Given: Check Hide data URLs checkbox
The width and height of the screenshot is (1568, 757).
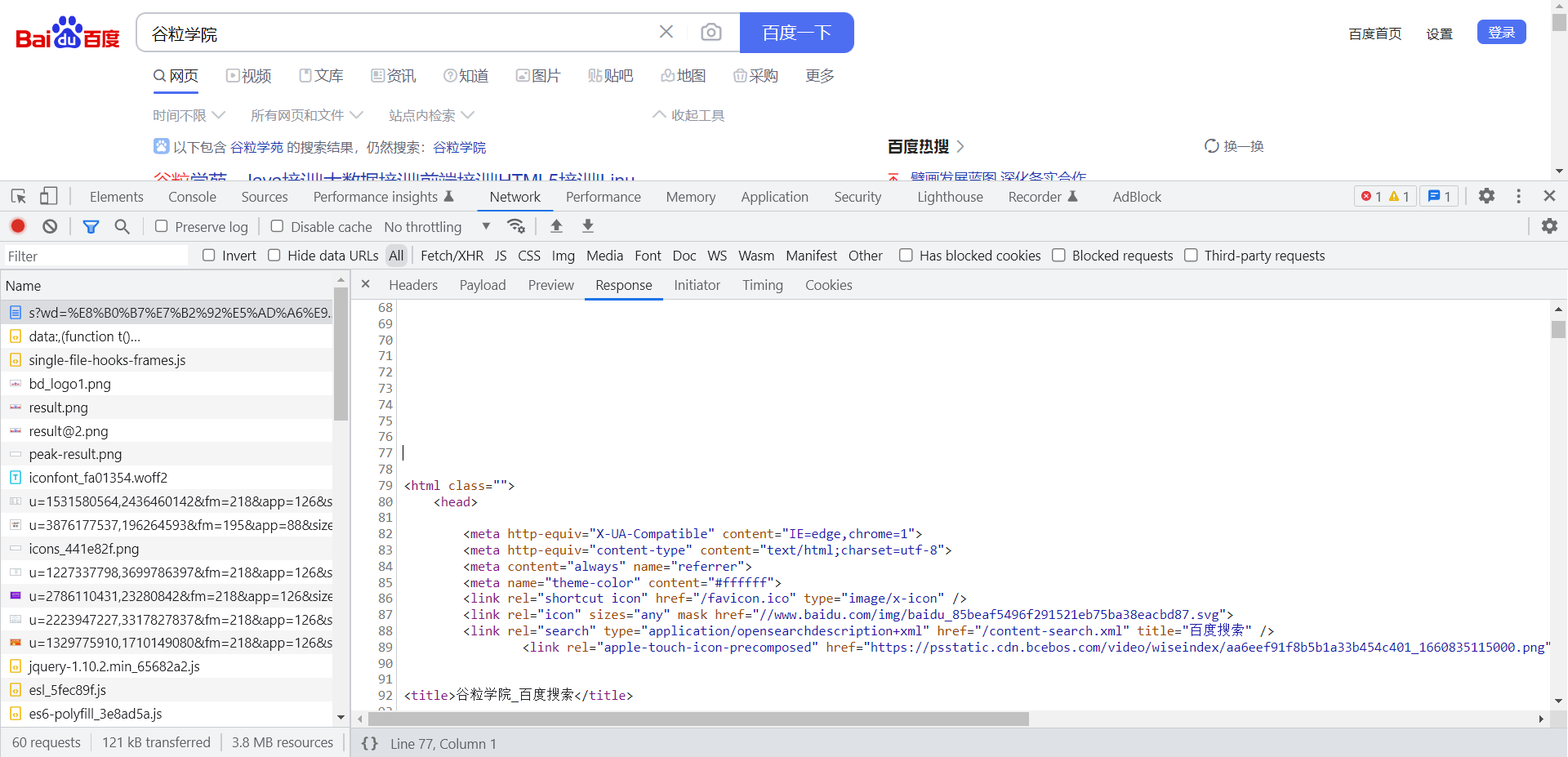Looking at the screenshot, I should click(274, 256).
